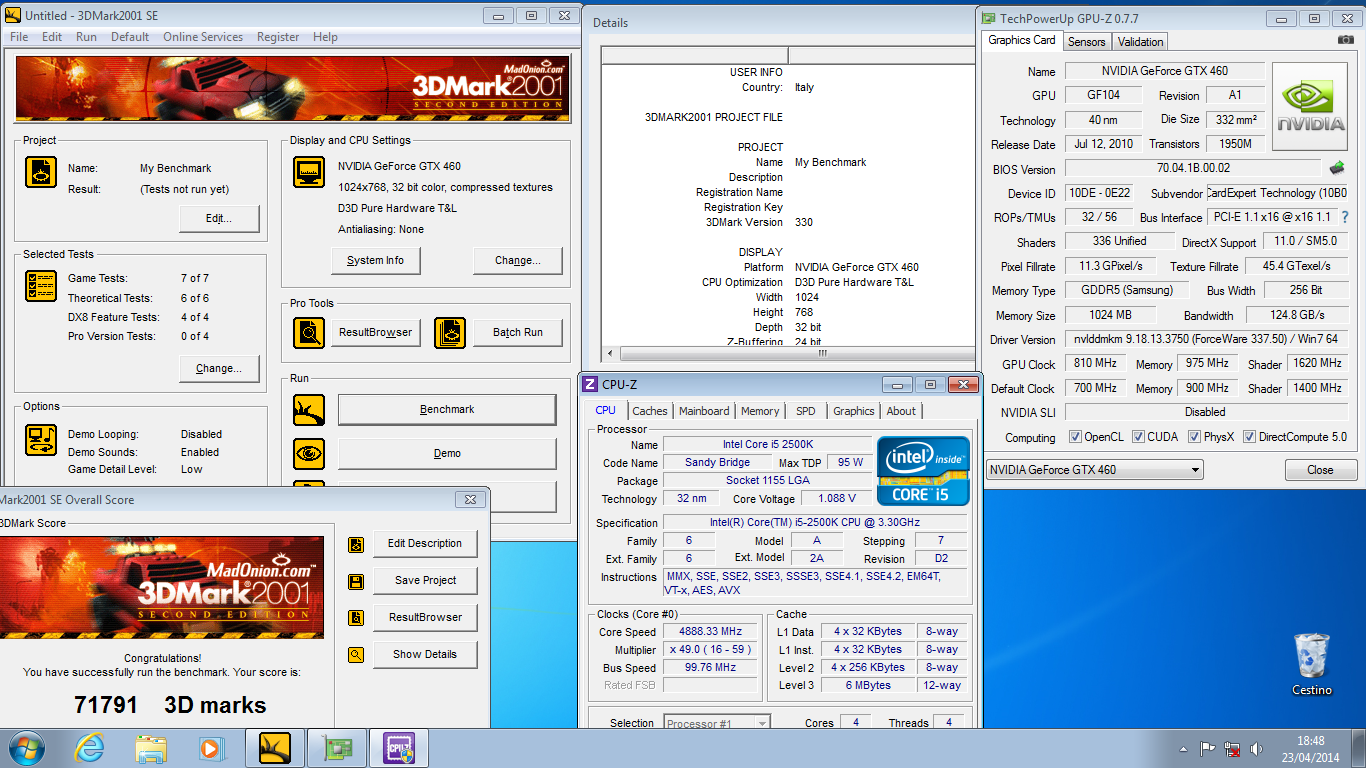Click the Benchmark button
Viewport: 1366px width, 768px height.
(447, 410)
